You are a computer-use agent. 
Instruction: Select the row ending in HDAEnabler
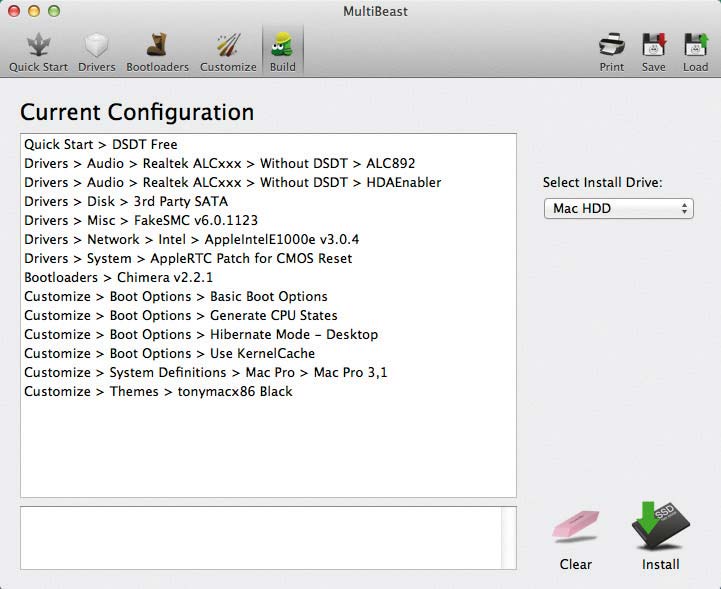[x=268, y=183]
